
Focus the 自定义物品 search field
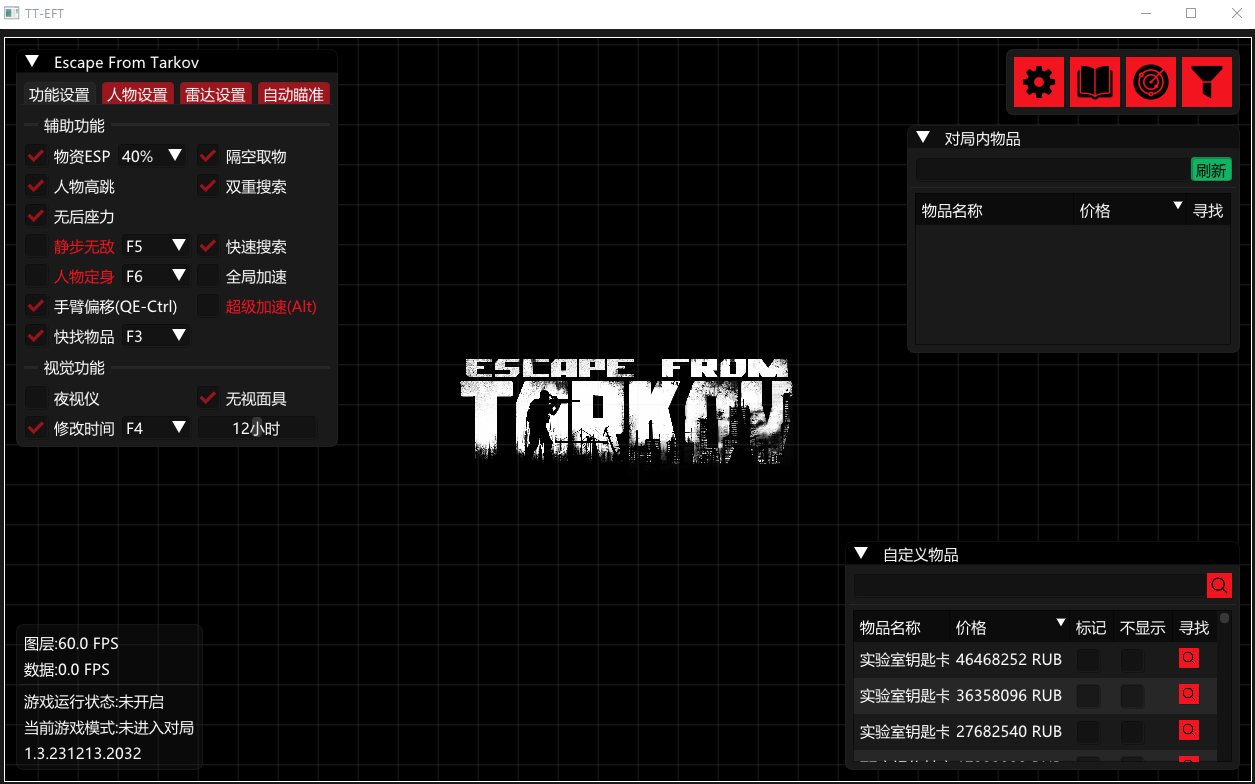click(1029, 586)
